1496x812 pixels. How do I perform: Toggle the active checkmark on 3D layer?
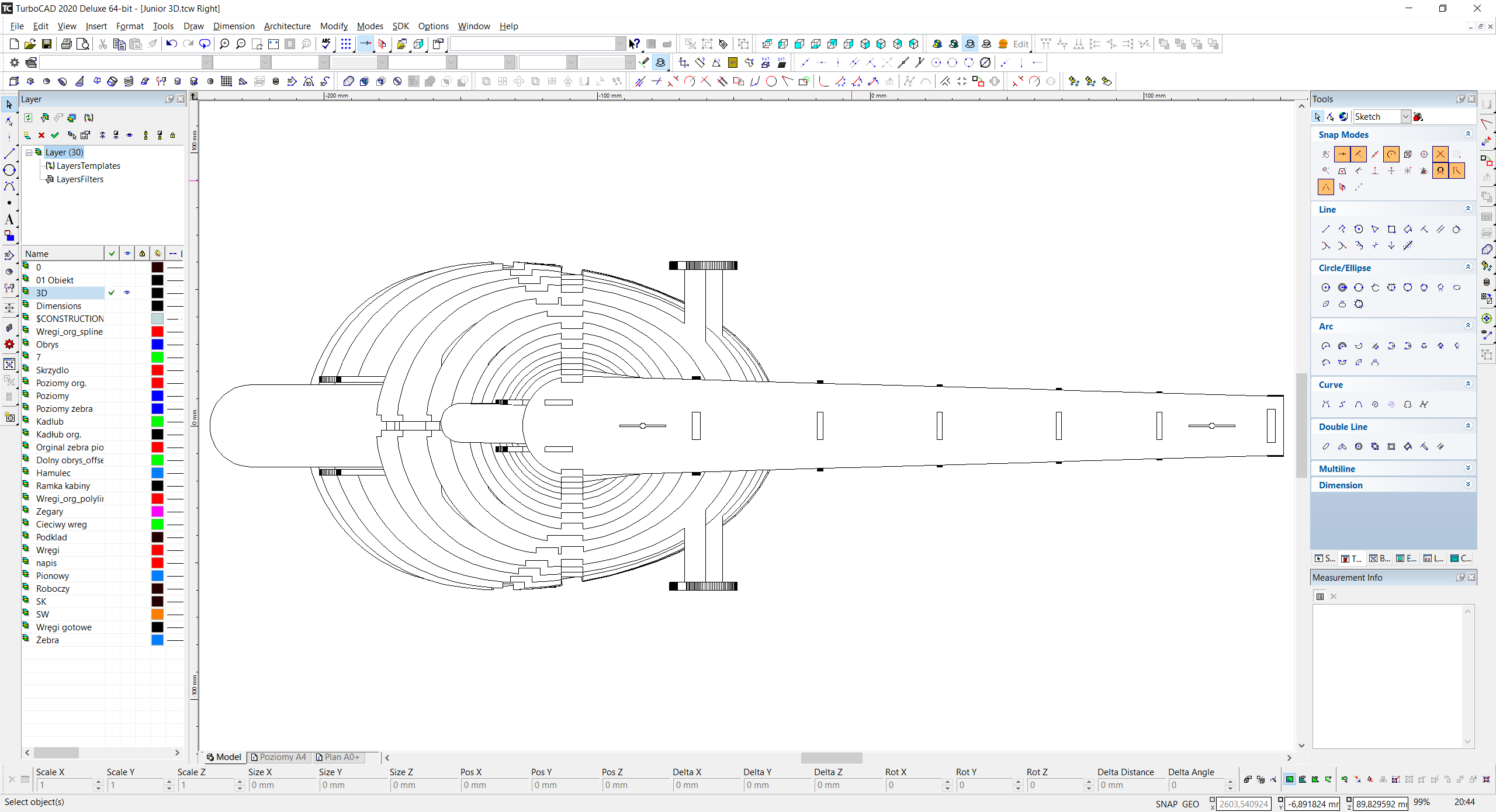(x=112, y=293)
